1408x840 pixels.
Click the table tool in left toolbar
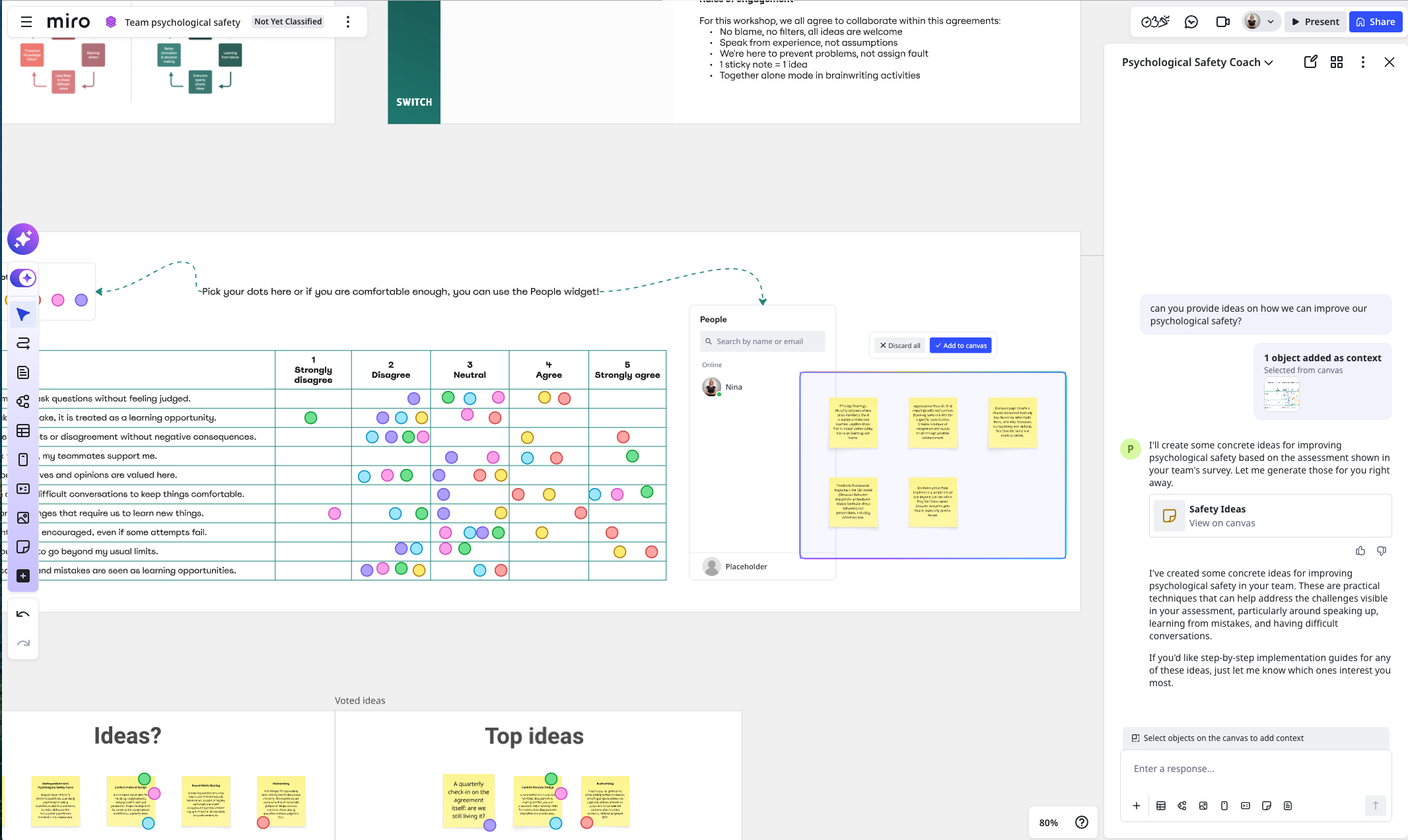point(23,431)
